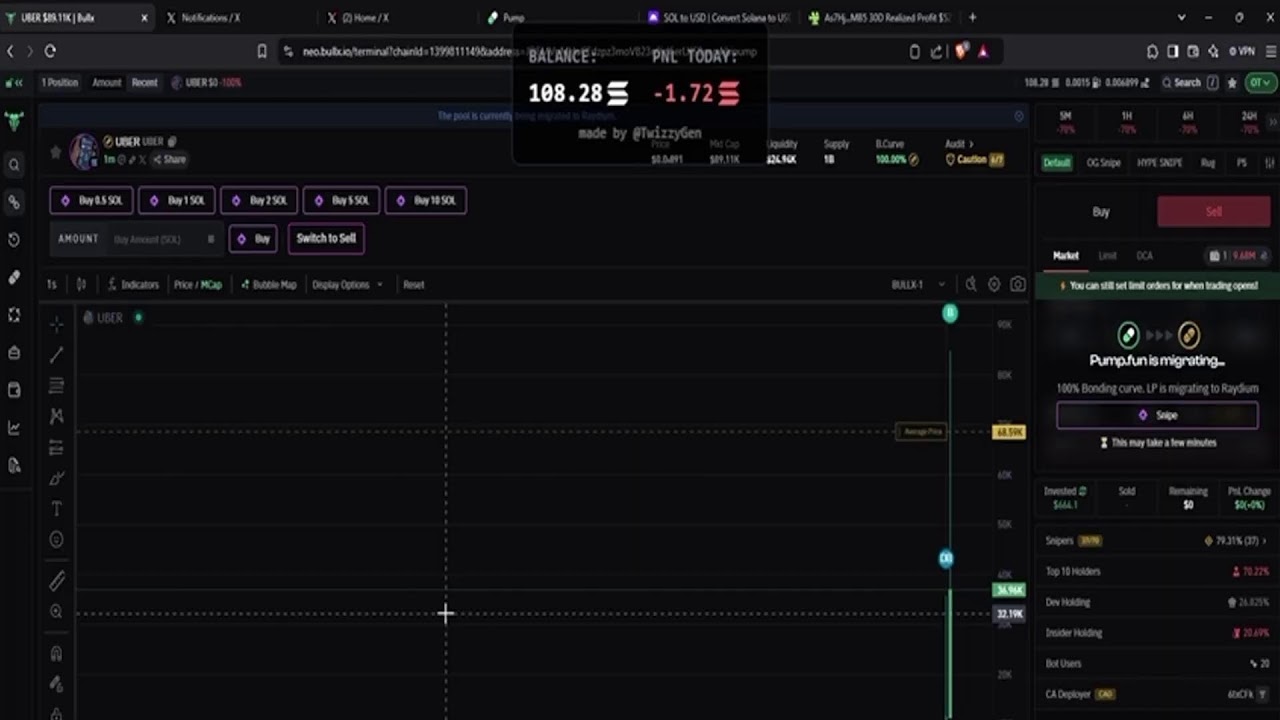
Task: Toggle Price / MCap chart display
Action: (x=197, y=285)
